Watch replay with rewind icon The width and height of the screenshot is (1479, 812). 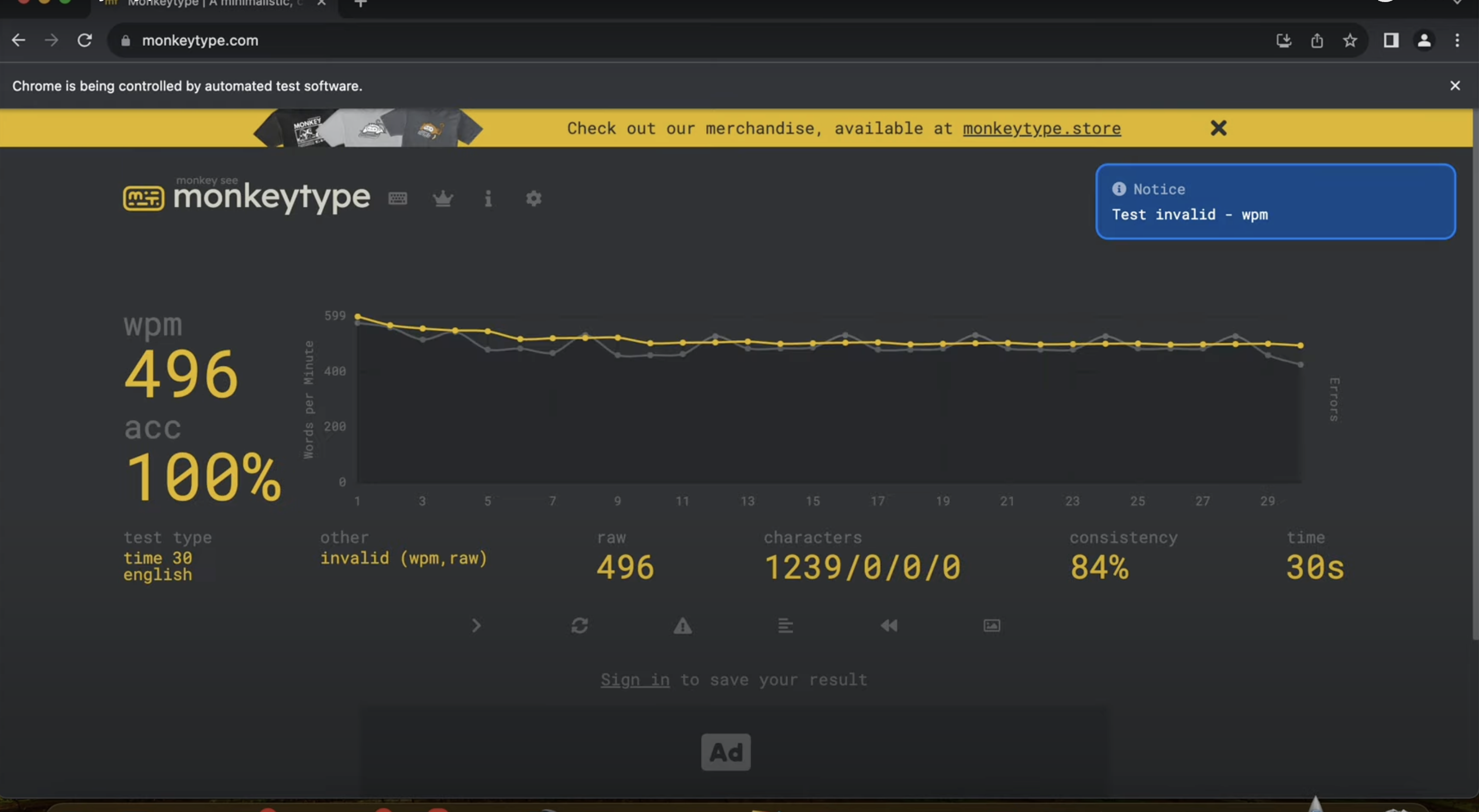pos(889,625)
